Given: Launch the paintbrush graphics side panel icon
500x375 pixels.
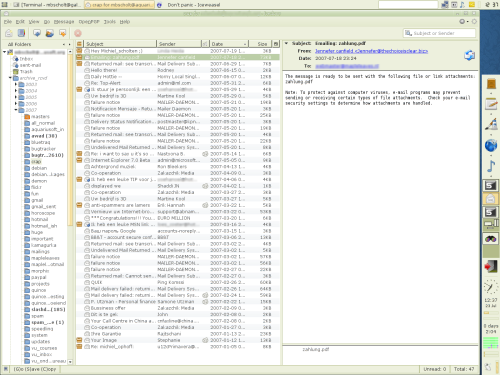Looking at the screenshot, I should [491, 124].
